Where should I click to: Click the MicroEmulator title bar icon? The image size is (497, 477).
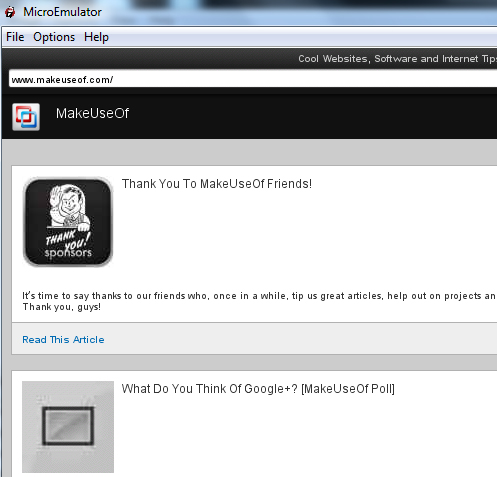(10, 12)
